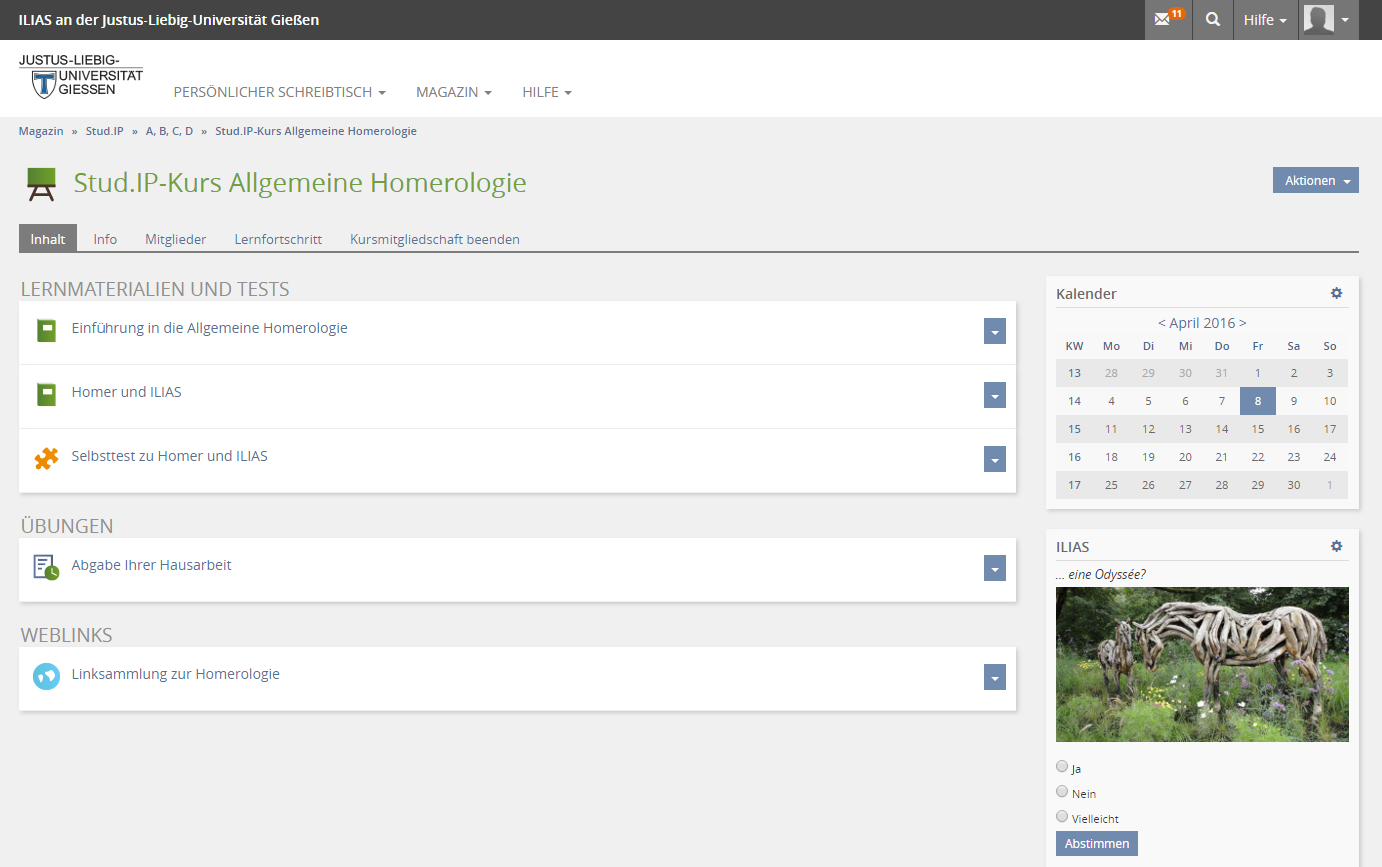Go to next month in calendar

tap(1242, 323)
